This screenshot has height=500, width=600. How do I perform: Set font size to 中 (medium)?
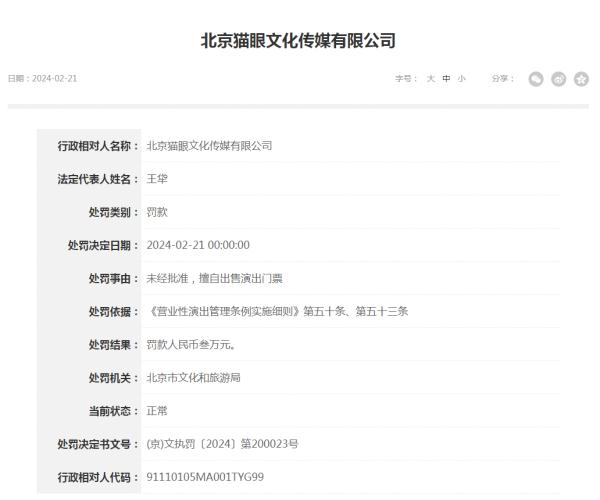point(446,78)
